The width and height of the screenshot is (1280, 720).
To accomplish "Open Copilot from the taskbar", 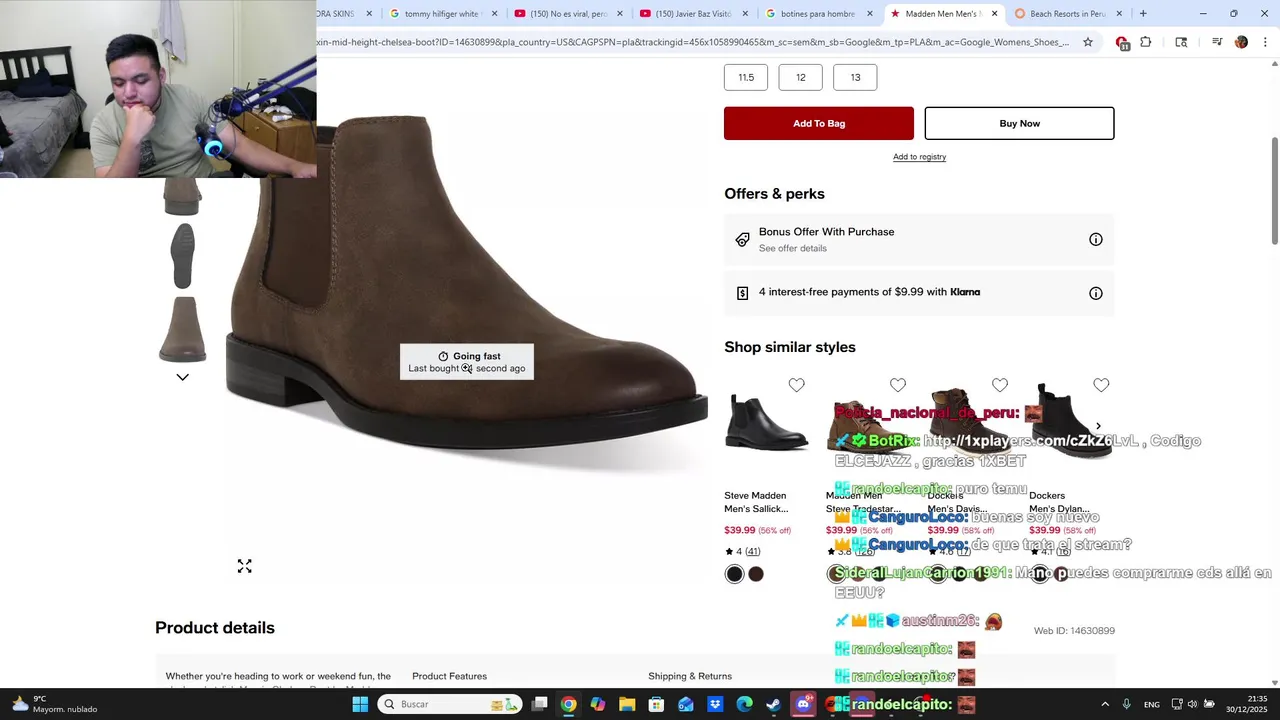I will (x=598, y=704).
